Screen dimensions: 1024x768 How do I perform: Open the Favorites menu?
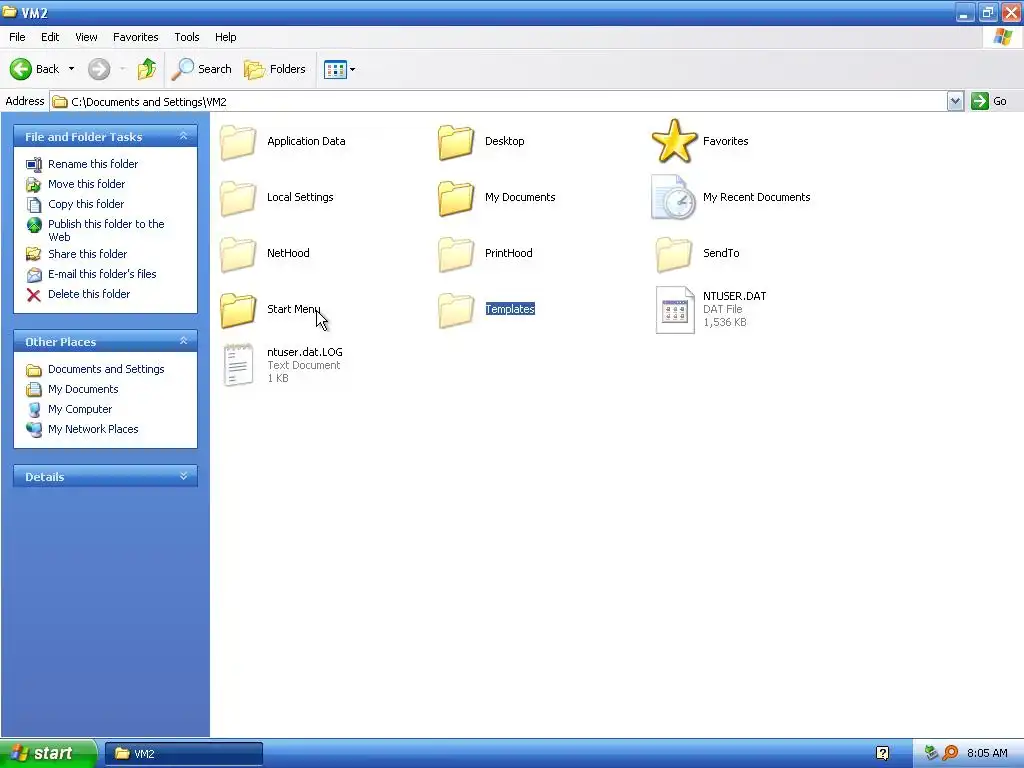pyautogui.click(x=135, y=37)
